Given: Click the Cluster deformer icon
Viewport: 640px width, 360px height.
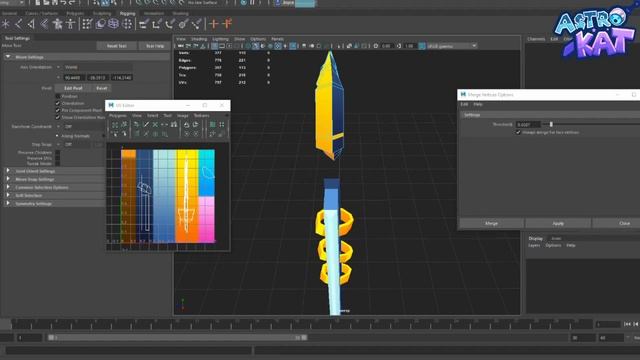Looking at the screenshot, I should pyautogui.click(x=127, y=24).
